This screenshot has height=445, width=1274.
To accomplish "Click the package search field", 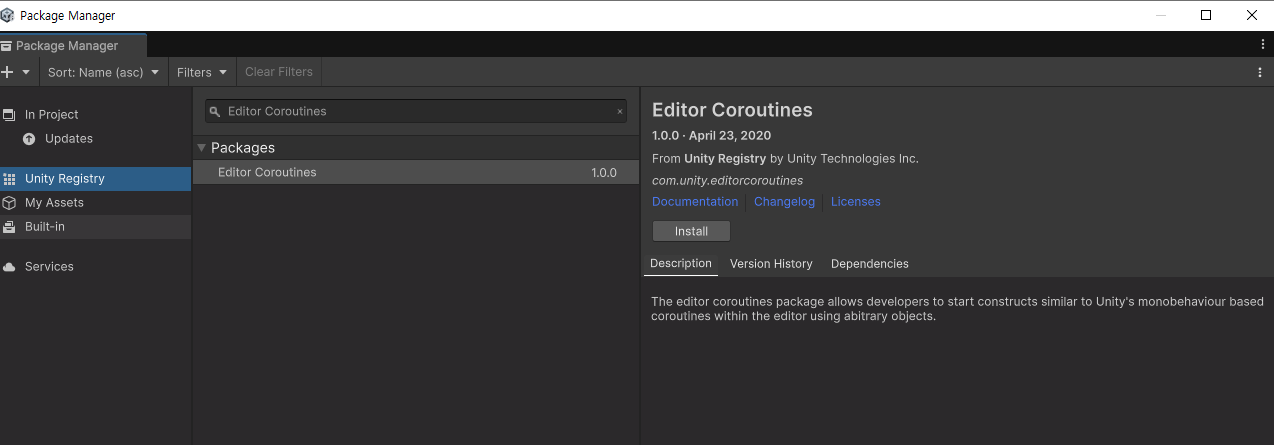I will point(417,111).
